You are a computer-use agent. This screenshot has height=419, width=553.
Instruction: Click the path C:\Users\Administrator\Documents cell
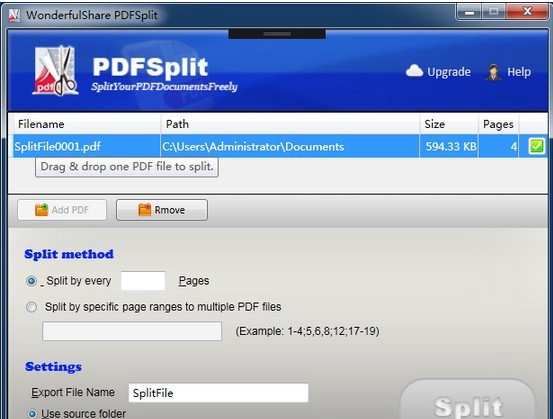click(290, 146)
